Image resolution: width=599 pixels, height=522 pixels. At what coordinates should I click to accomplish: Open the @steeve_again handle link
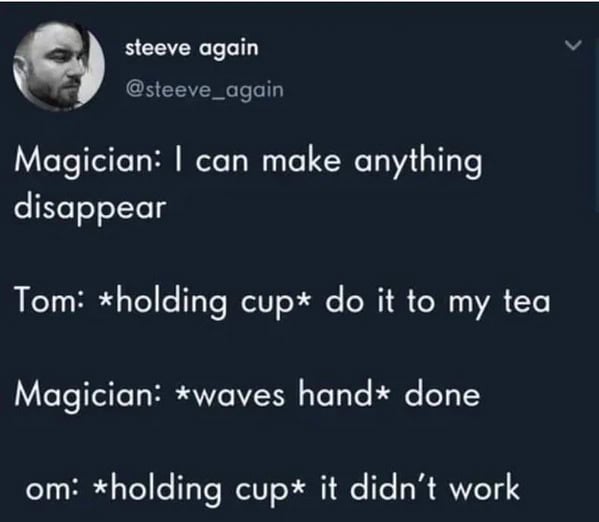pyautogui.click(x=205, y=90)
